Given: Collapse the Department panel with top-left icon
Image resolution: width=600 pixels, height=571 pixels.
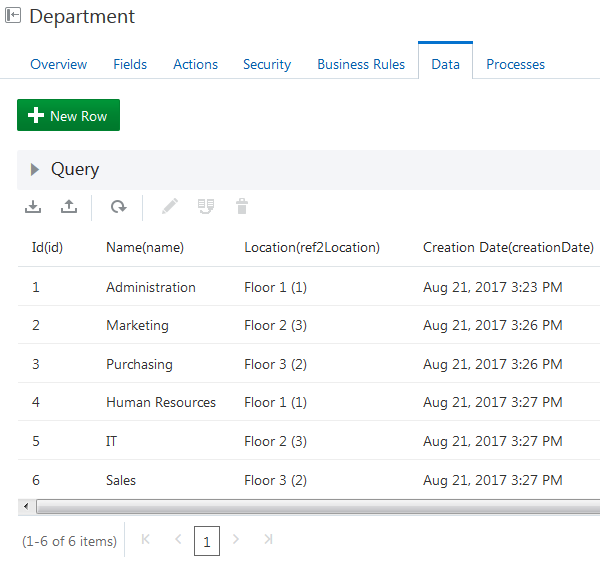Looking at the screenshot, I should (x=13, y=16).
